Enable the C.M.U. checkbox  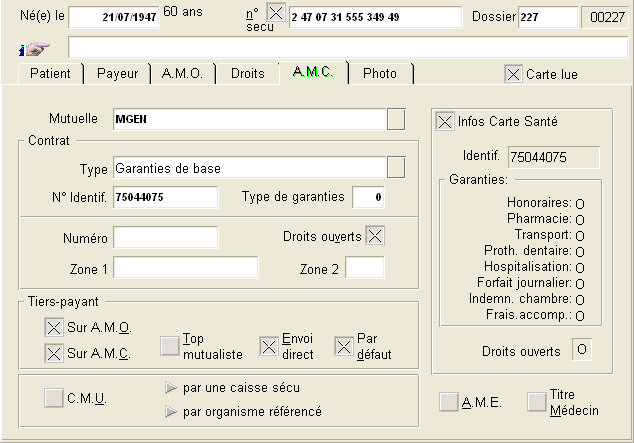(x=53, y=399)
